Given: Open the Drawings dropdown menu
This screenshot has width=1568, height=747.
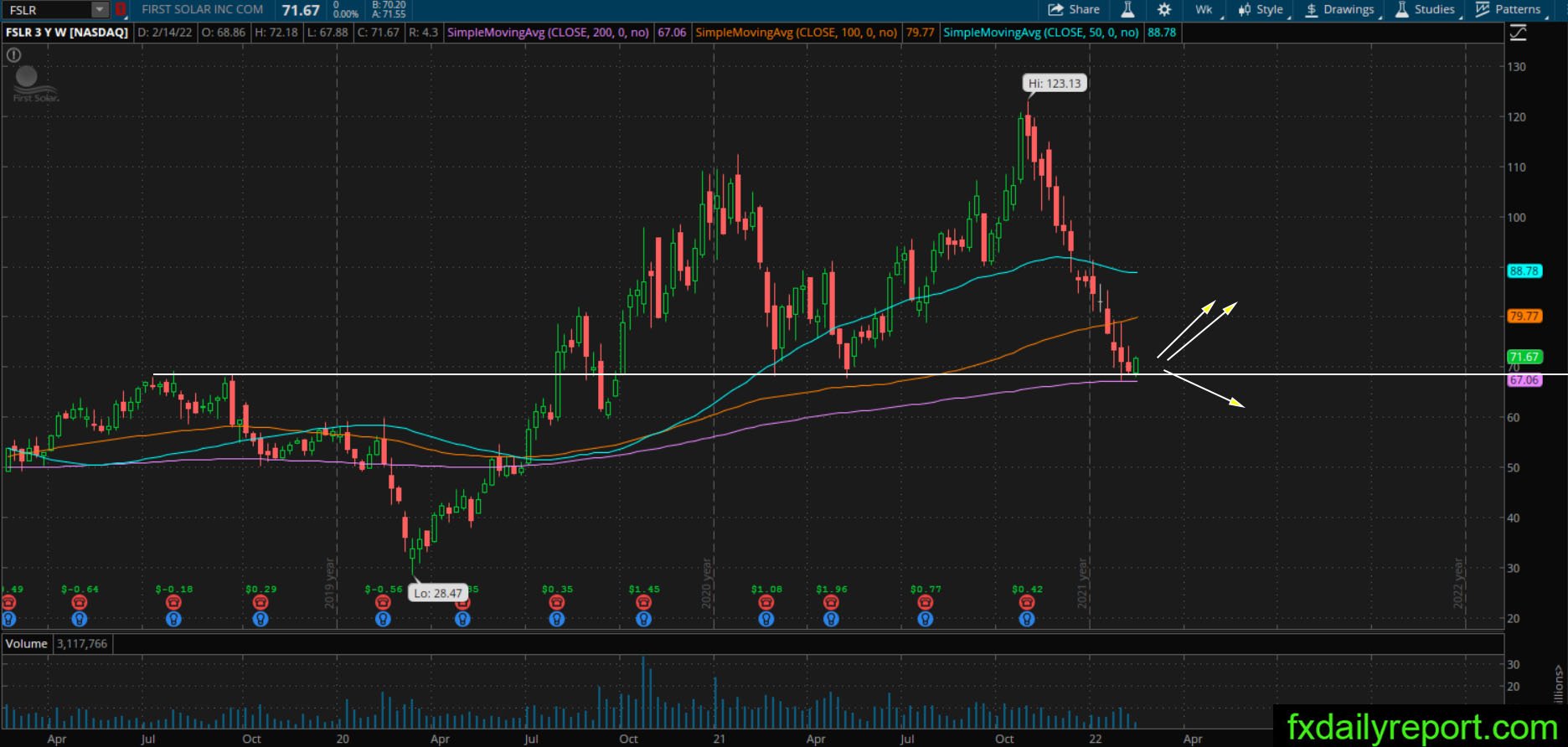Looking at the screenshot, I should tap(1341, 9).
